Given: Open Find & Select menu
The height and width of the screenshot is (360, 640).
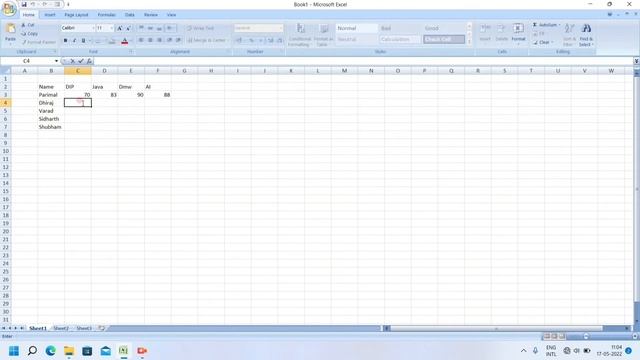Looking at the screenshot, I should click(x=586, y=35).
